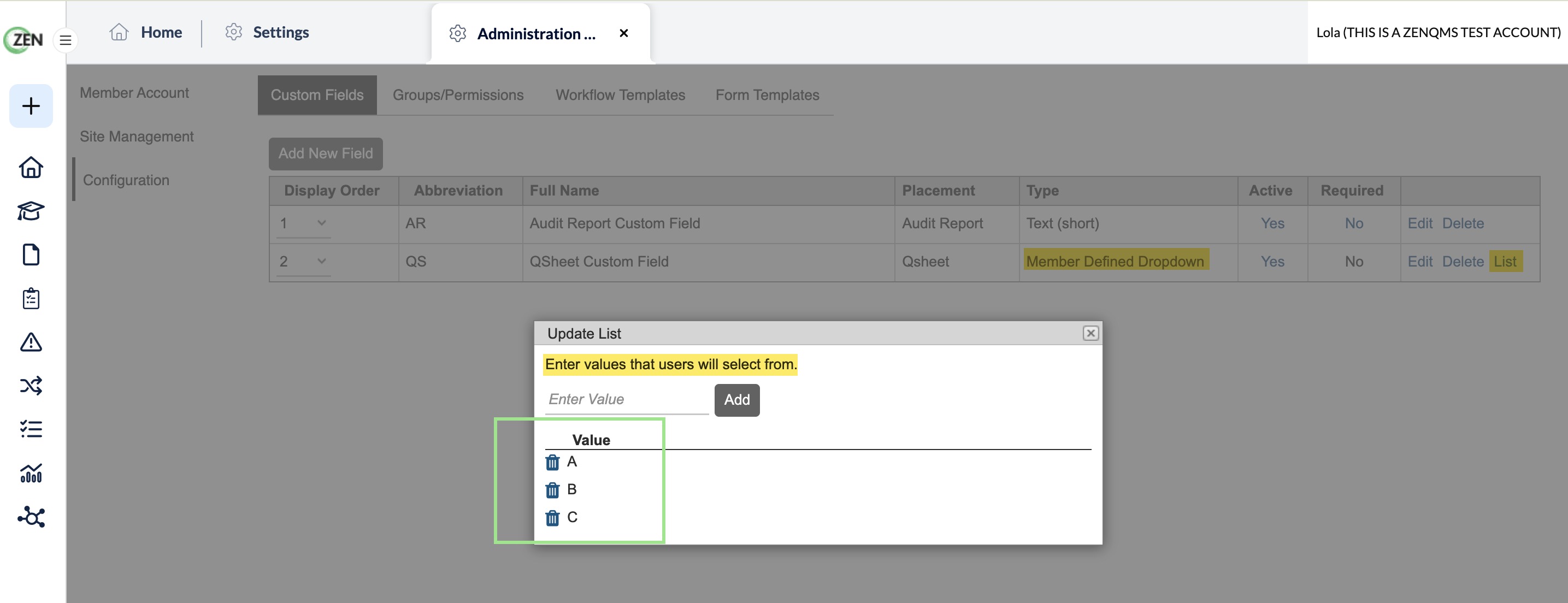This screenshot has height=603, width=1568.
Task: Switch to Form Templates tab
Action: pyautogui.click(x=767, y=95)
